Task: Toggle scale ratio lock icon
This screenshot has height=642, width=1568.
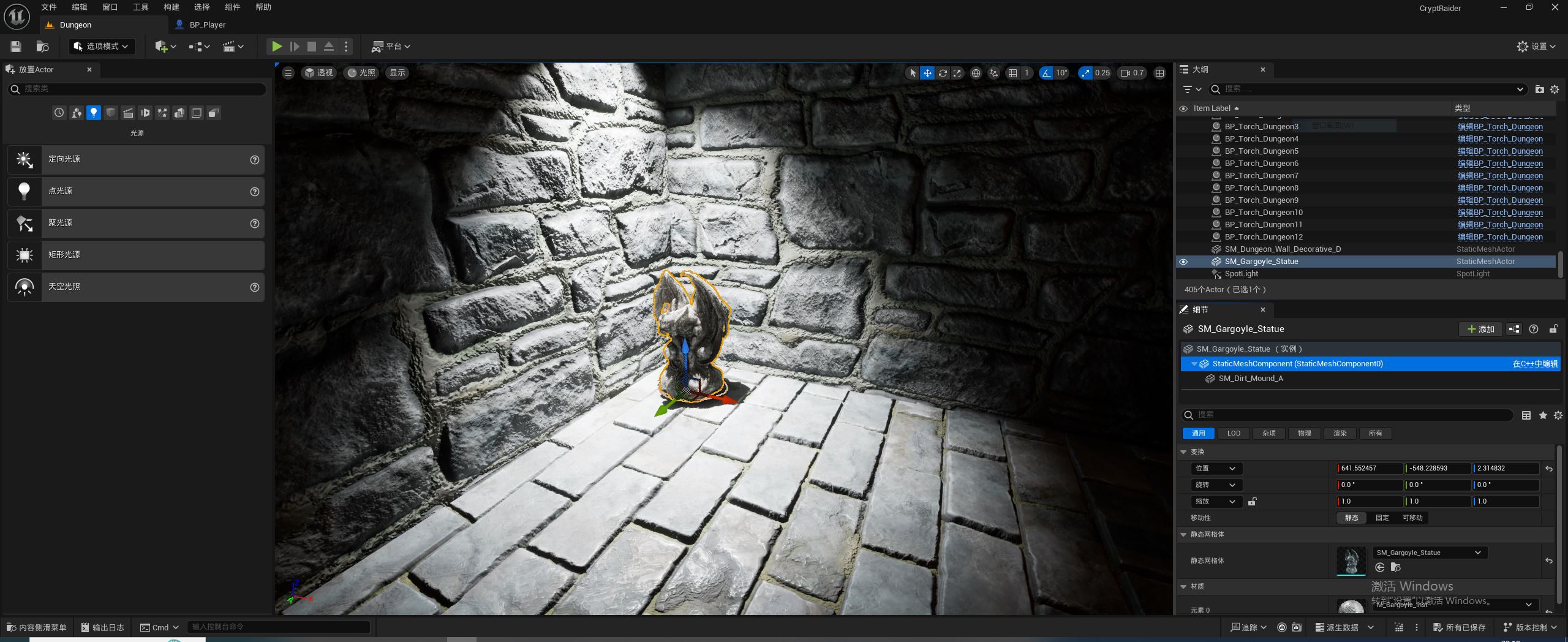Action: click(x=1253, y=501)
